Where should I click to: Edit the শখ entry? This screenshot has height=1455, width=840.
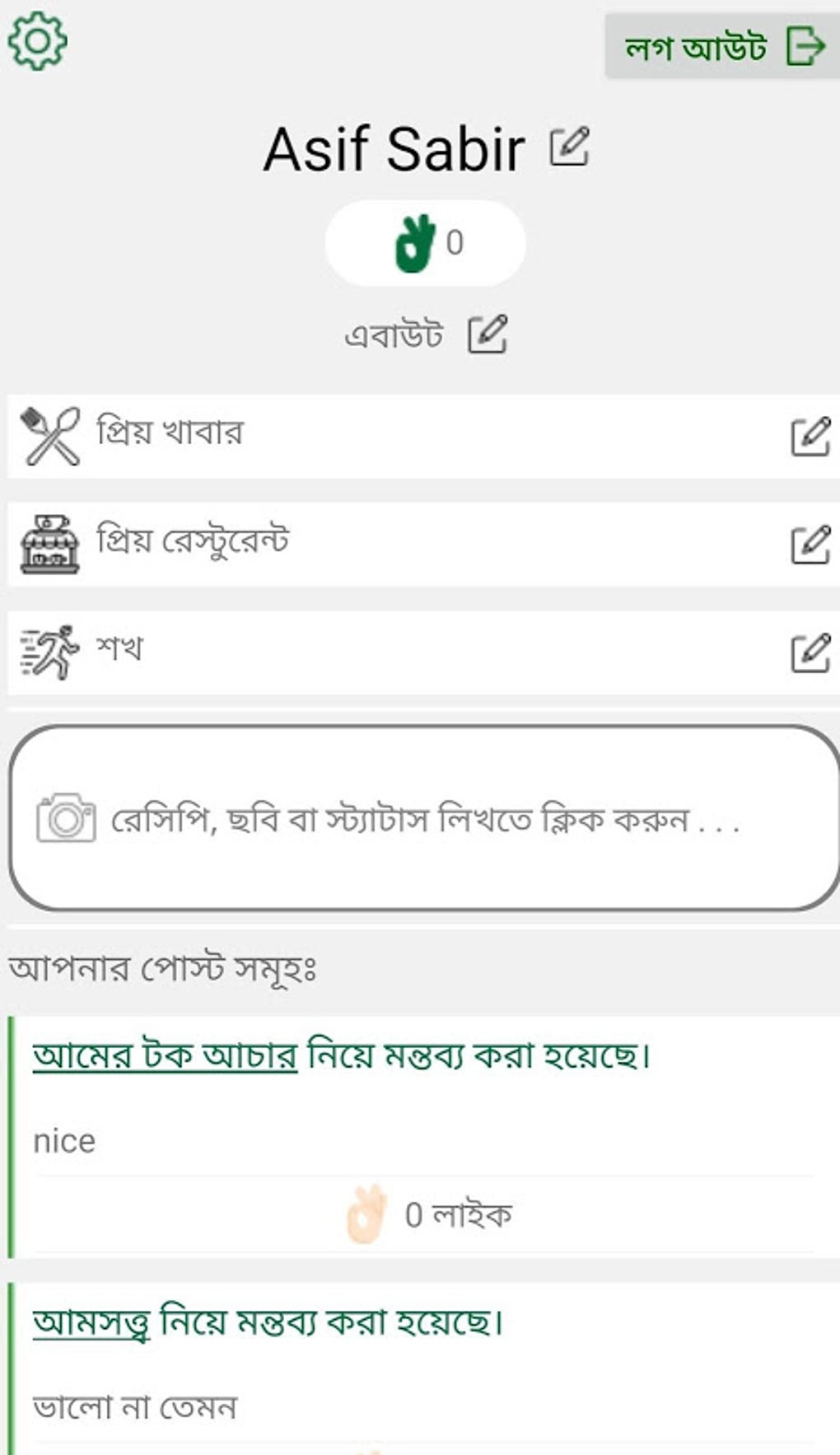810,653
